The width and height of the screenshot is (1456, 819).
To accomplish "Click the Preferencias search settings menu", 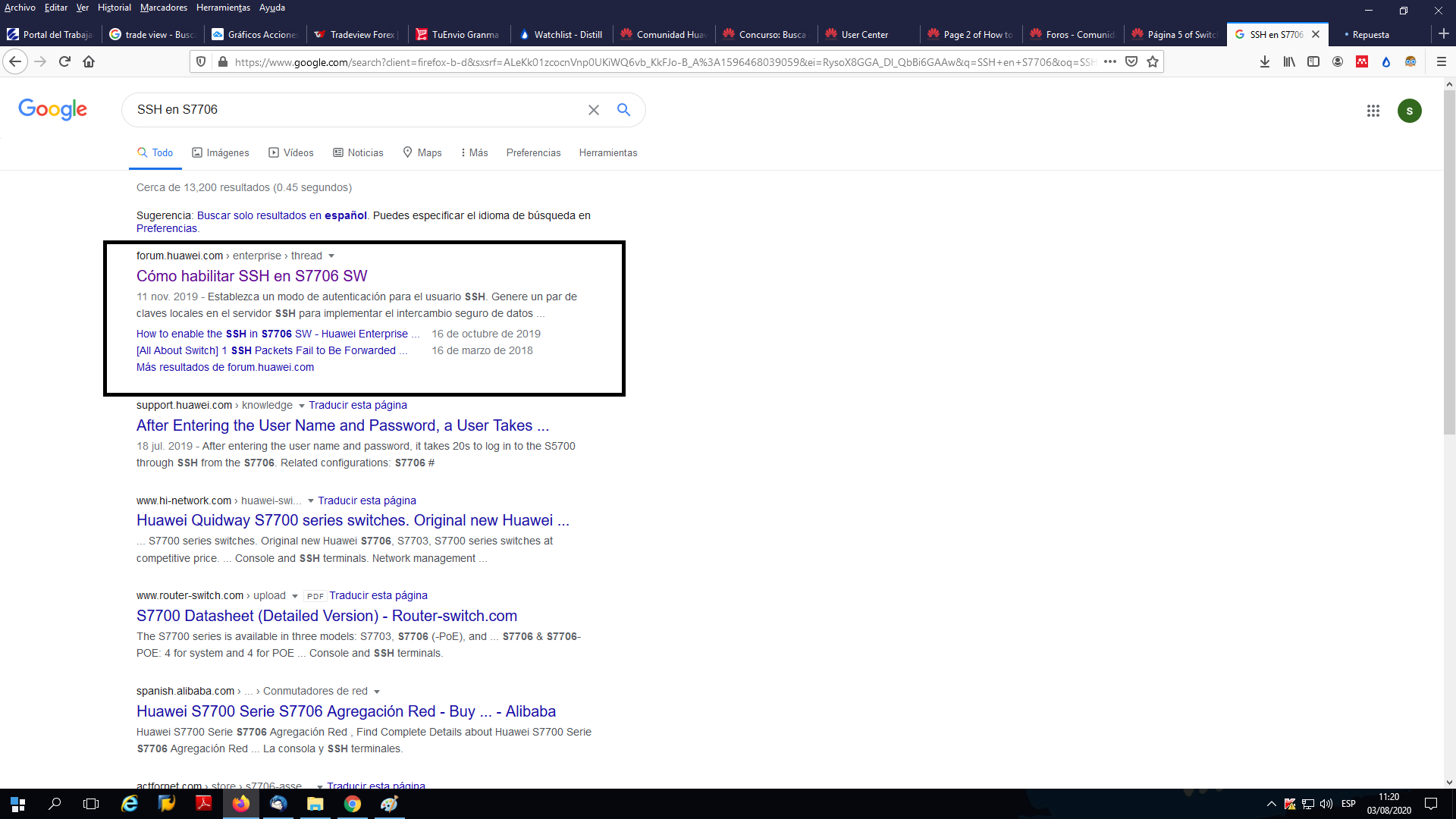I will click(x=532, y=152).
